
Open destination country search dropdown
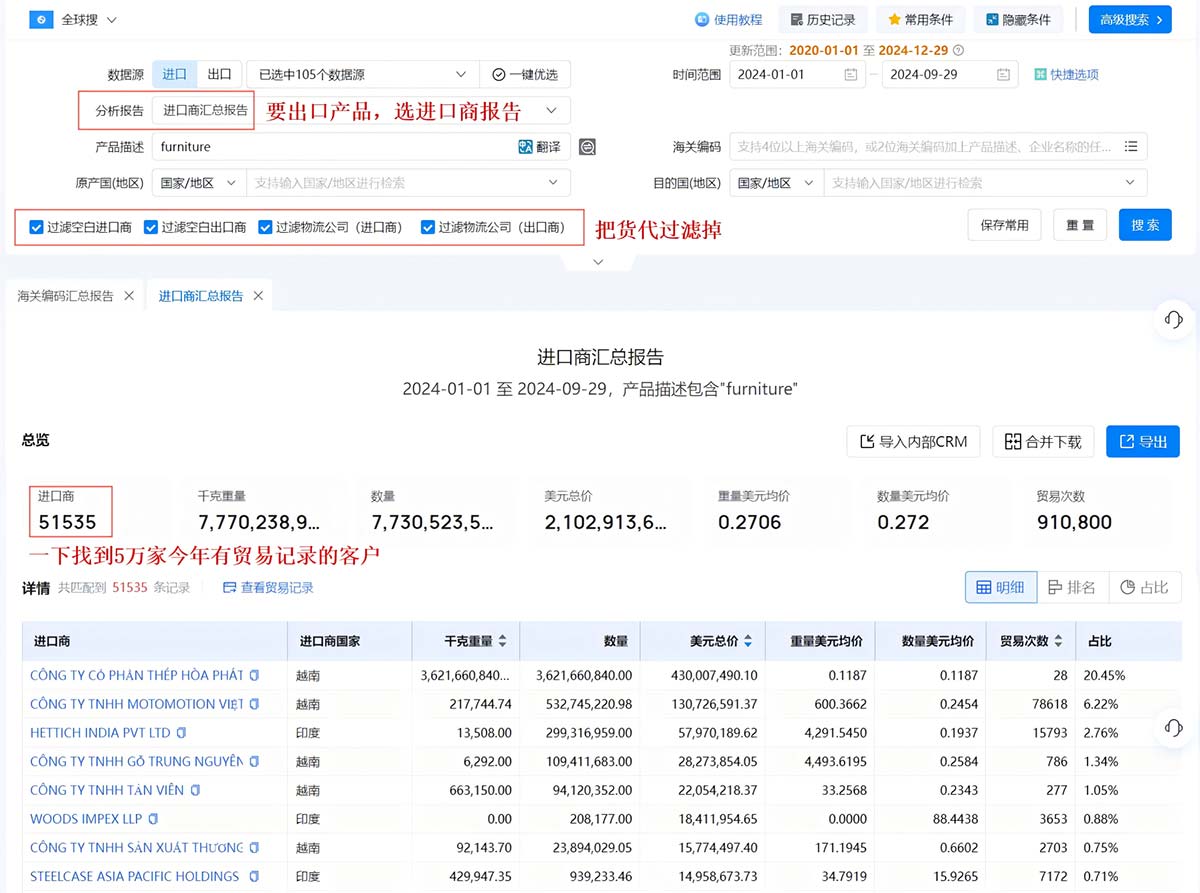coord(985,183)
